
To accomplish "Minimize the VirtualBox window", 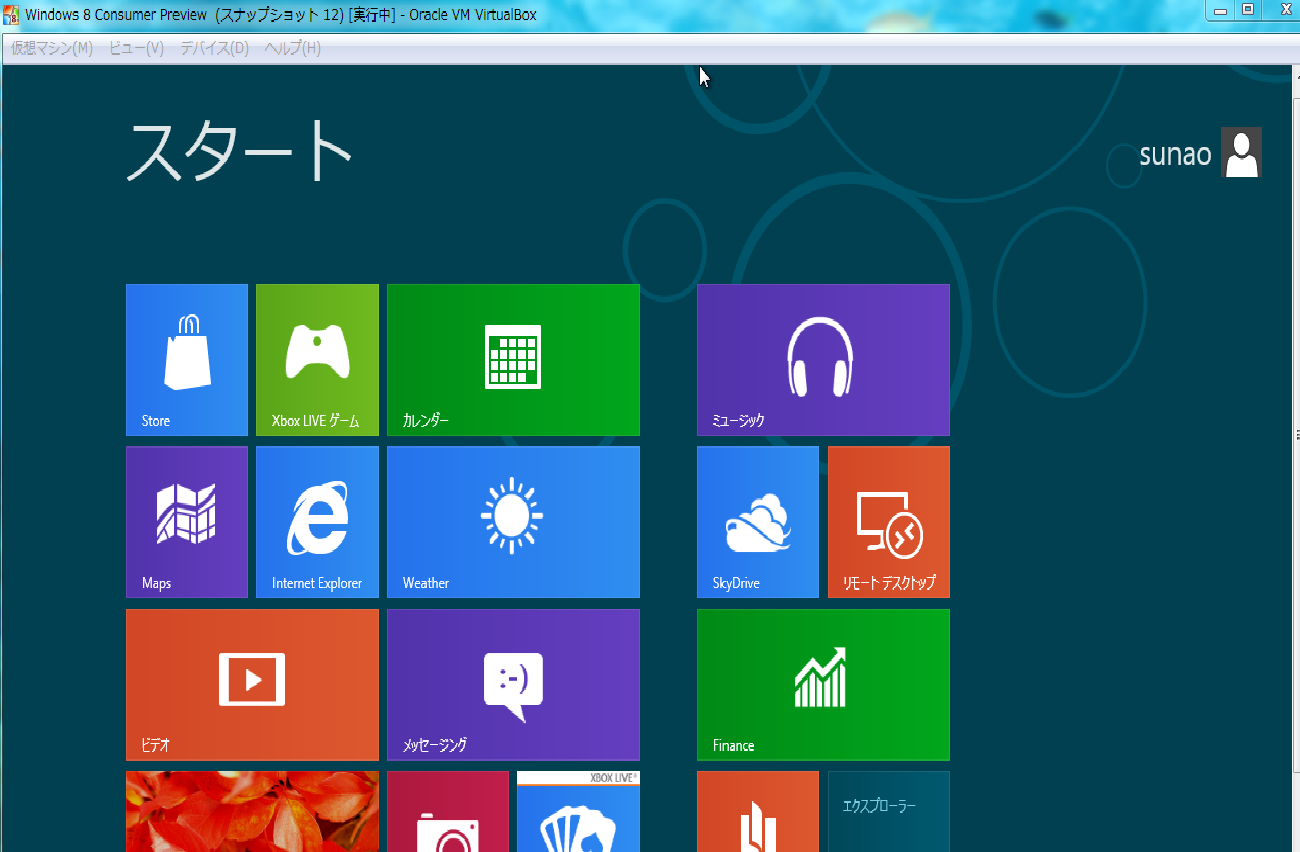I will click(x=1220, y=9).
